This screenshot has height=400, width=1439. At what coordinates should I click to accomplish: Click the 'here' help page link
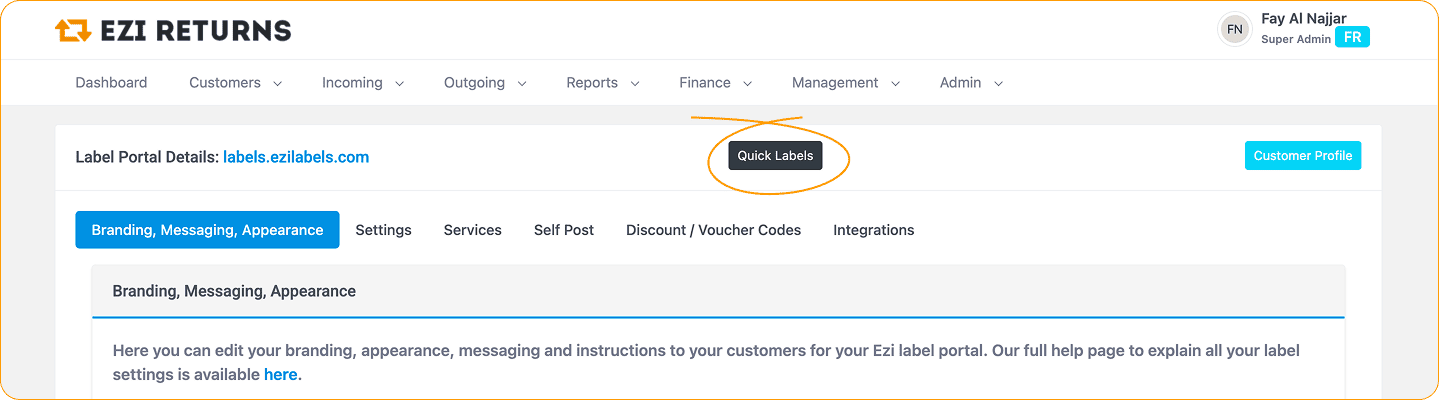pyautogui.click(x=280, y=375)
